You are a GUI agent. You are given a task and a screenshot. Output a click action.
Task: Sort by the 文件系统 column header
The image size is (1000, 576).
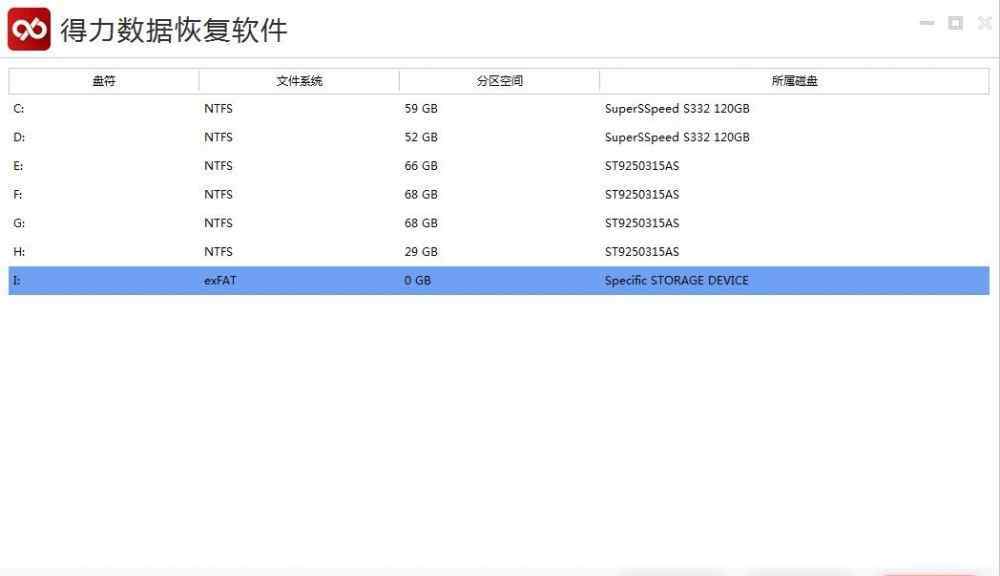pos(299,81)
